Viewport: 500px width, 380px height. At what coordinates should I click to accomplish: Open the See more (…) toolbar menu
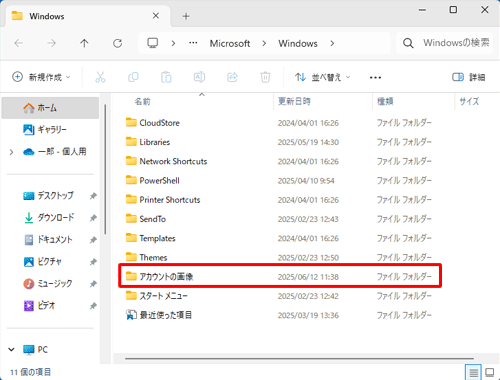(375, 78)
